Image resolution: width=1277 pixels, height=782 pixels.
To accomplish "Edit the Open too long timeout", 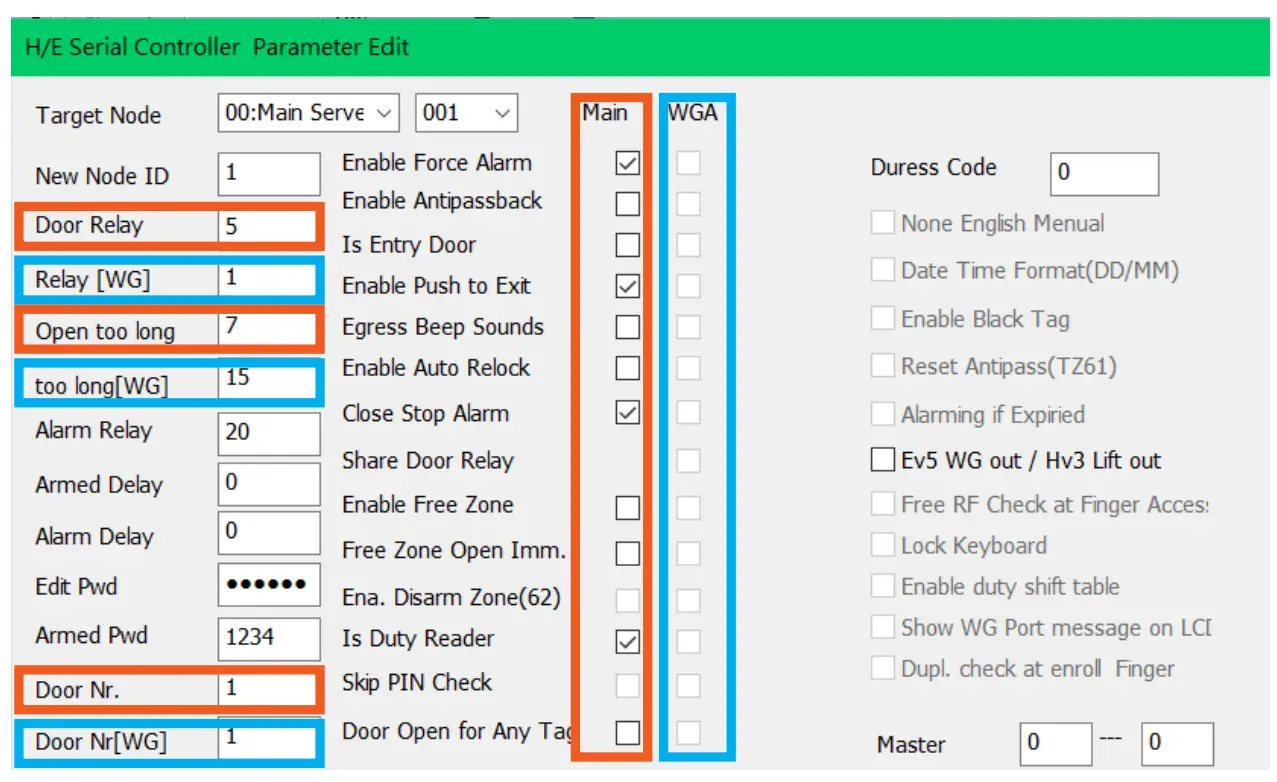I will (268, 329).
